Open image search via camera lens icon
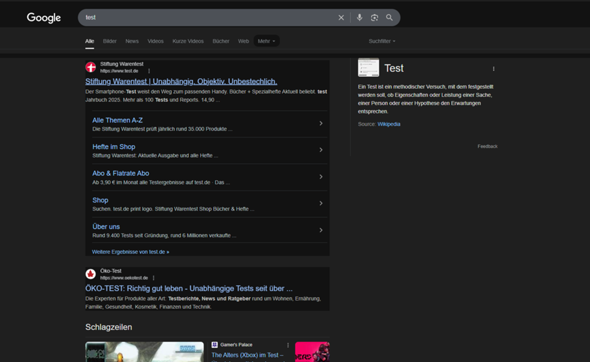This screenshot has width=590, height=362. (374, 18)
